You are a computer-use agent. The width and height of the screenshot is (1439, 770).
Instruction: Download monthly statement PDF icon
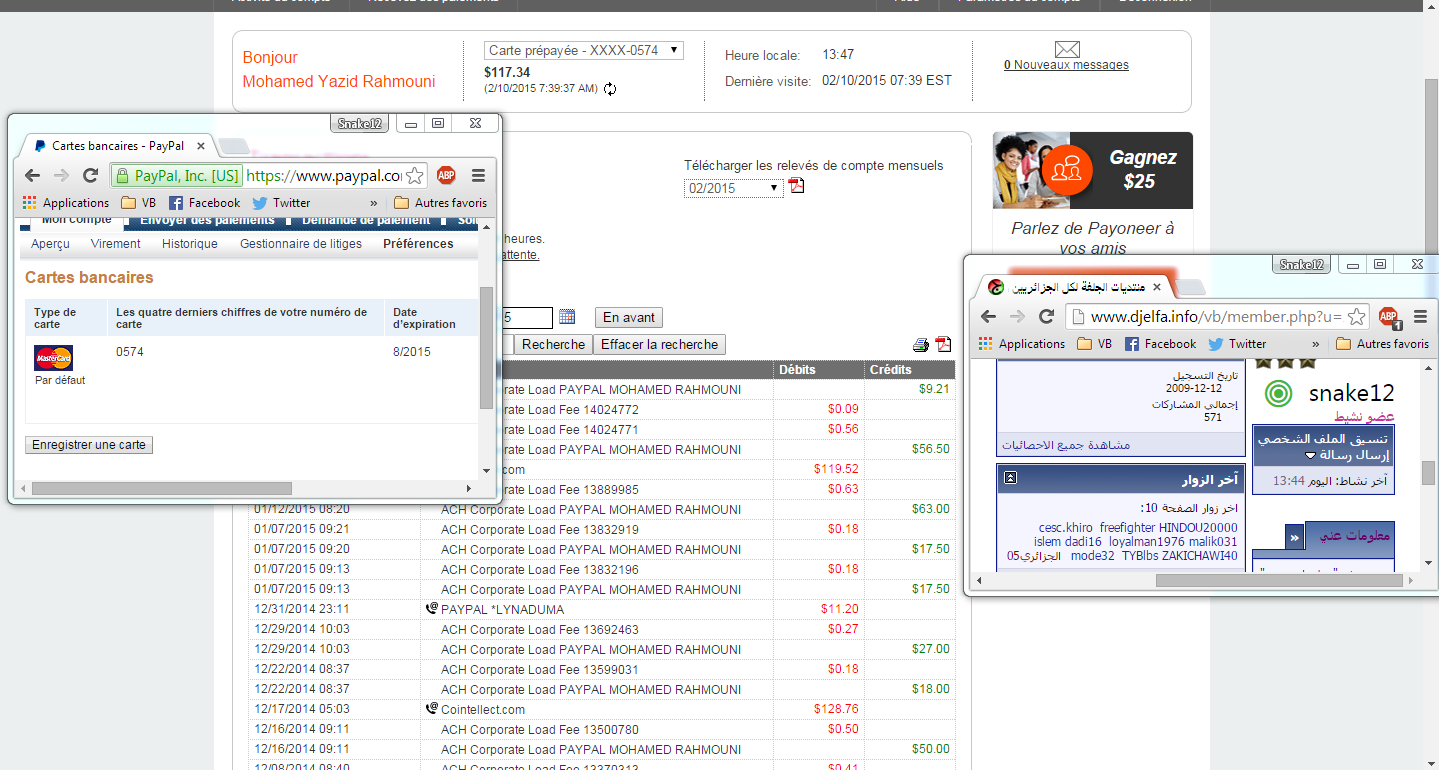tap(797, 186)
